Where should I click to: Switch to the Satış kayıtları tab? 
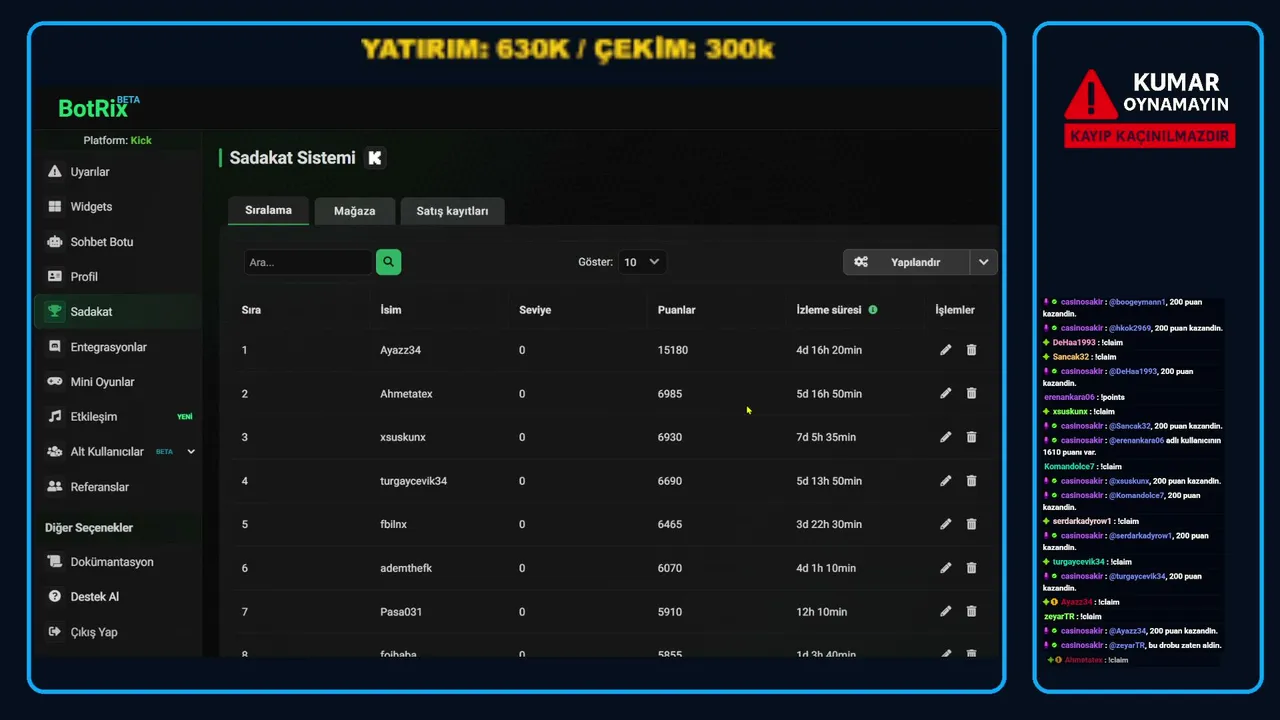[x=452, y=211]
